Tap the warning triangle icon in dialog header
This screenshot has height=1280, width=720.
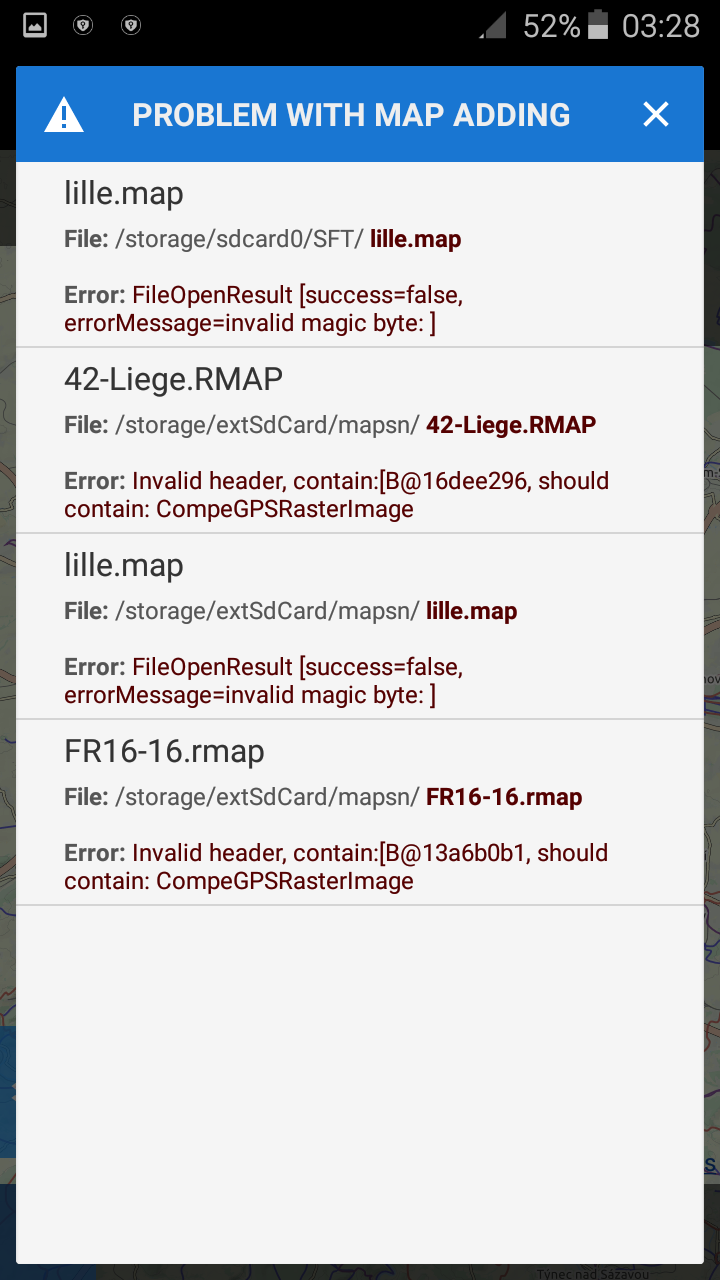(x=64, y=115)
